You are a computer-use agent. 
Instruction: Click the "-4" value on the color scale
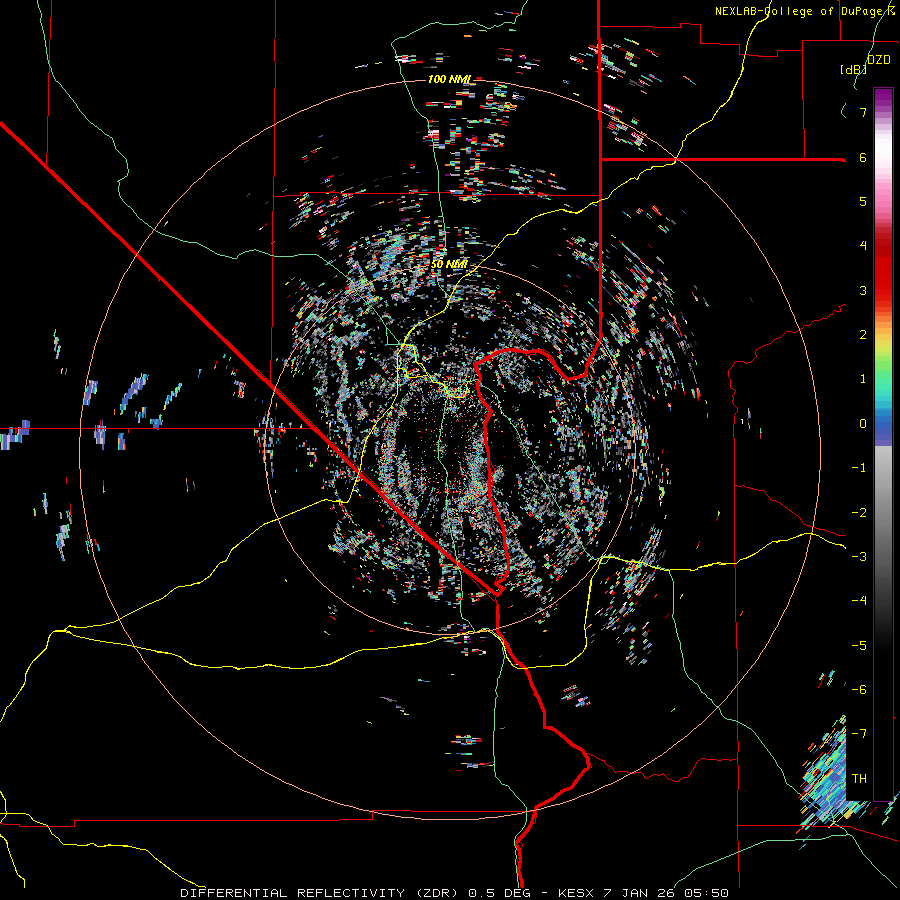coord(859,600)
